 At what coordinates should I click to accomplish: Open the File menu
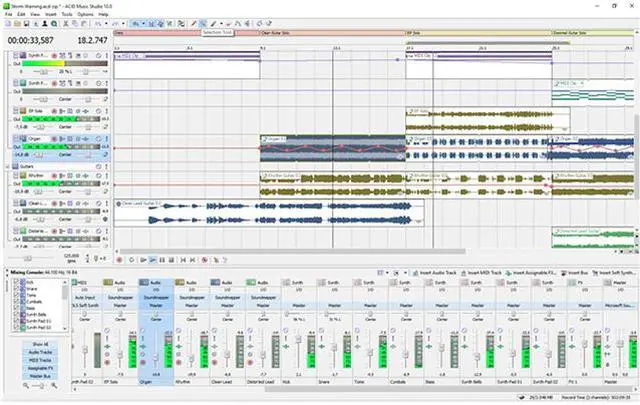[8, 14]
